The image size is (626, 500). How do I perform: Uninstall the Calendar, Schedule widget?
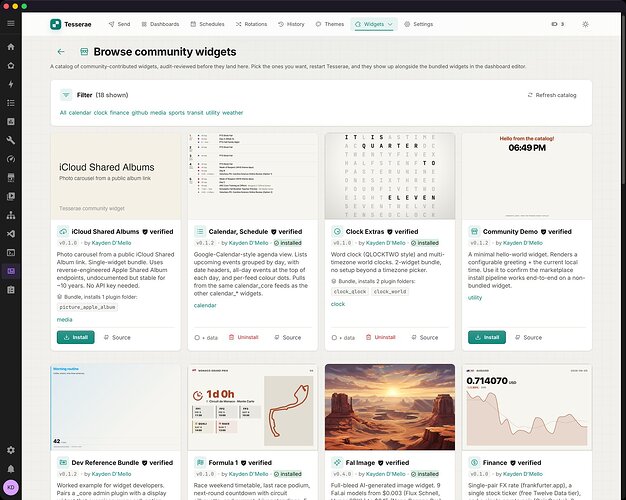[x=244, y=337]
